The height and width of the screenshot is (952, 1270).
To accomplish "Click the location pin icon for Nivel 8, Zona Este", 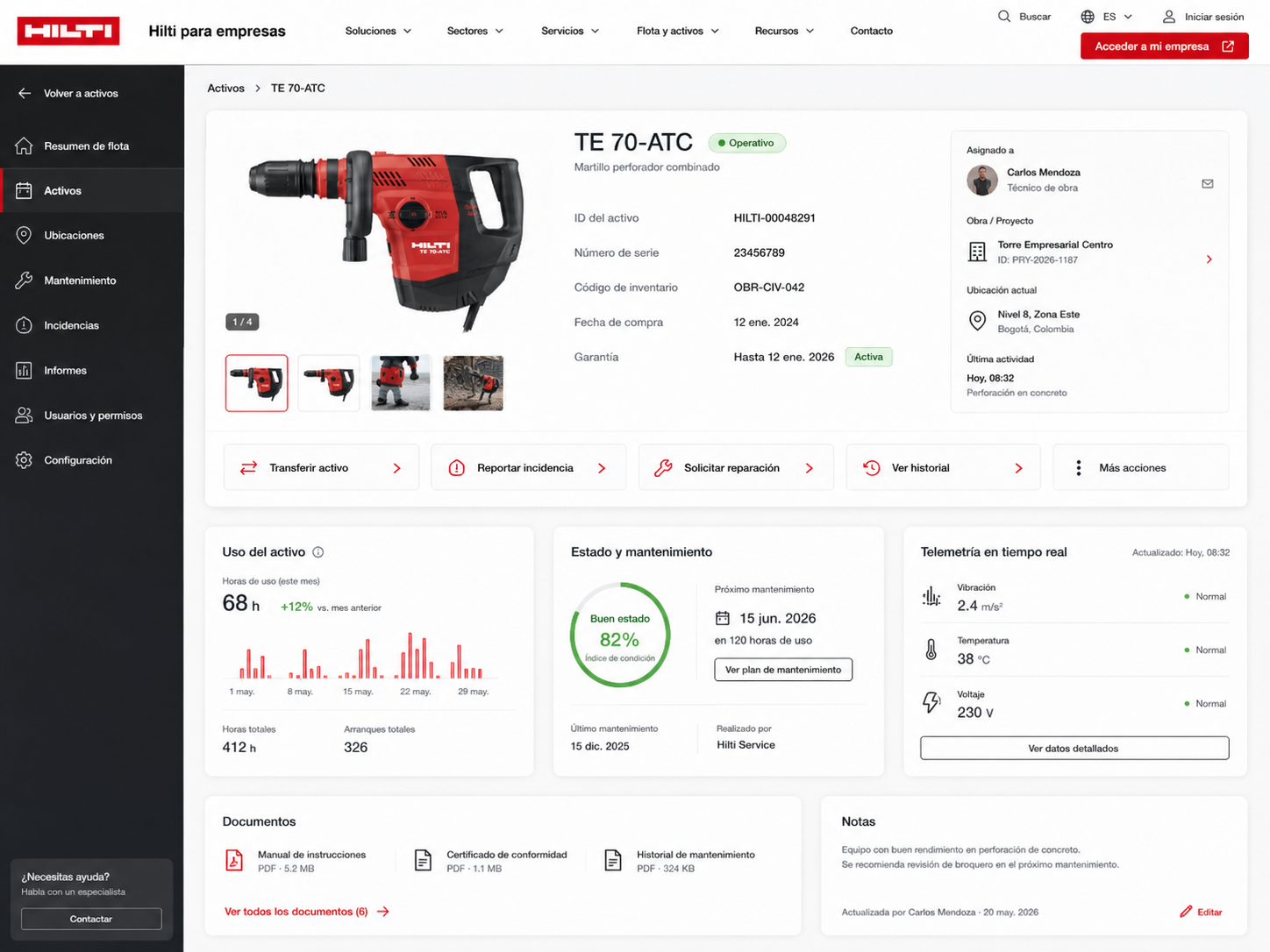I will (977, 321).
